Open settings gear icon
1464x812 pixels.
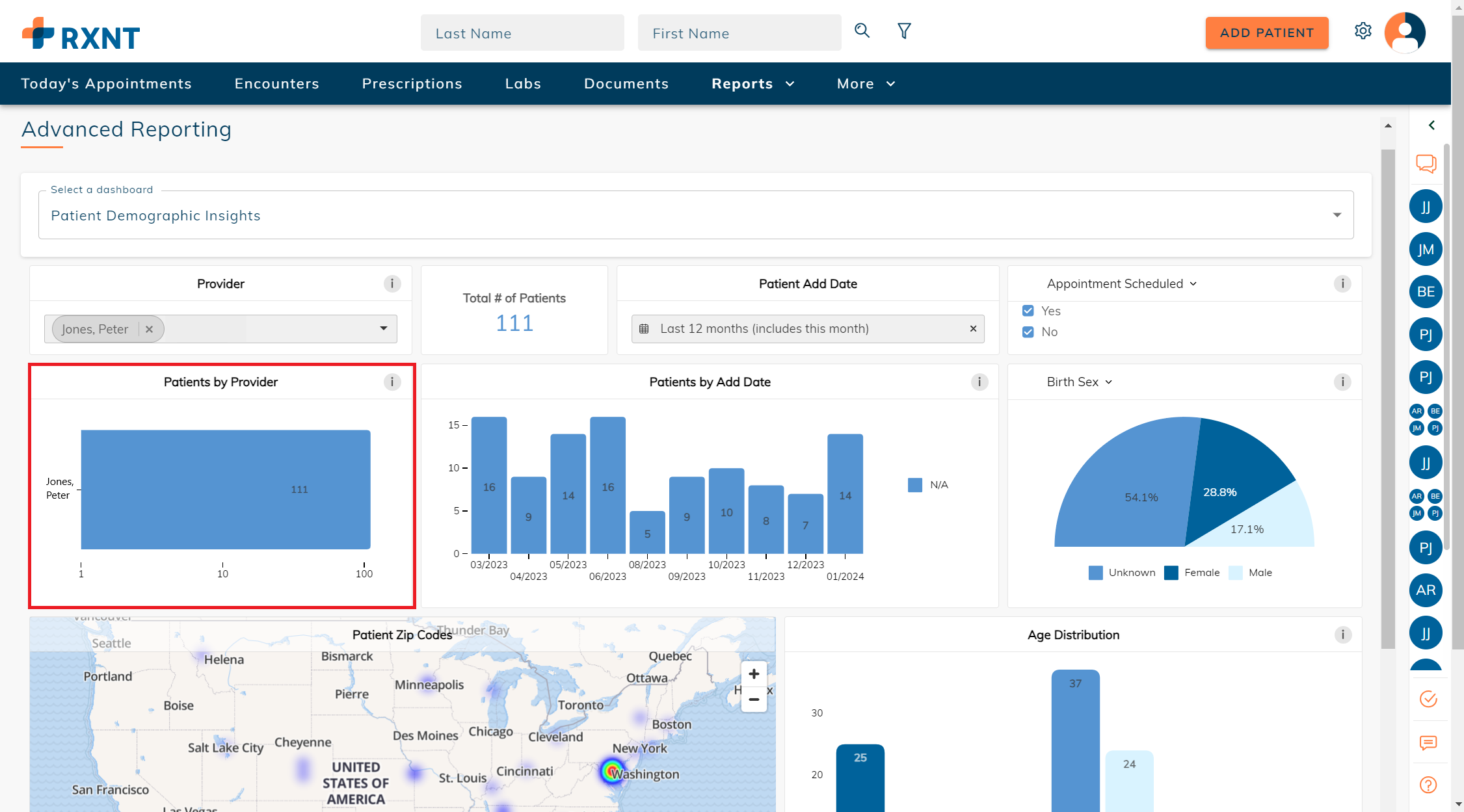pos(1363,31)
